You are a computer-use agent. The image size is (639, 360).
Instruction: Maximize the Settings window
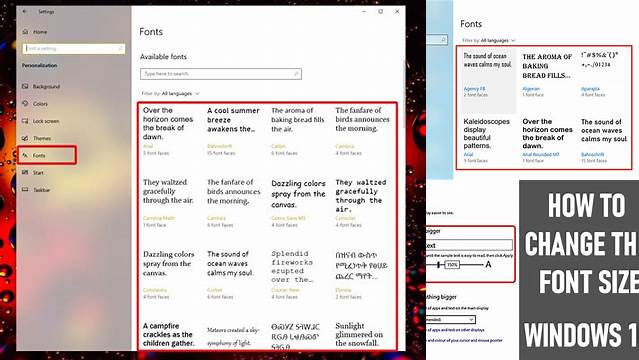point(381,11)
